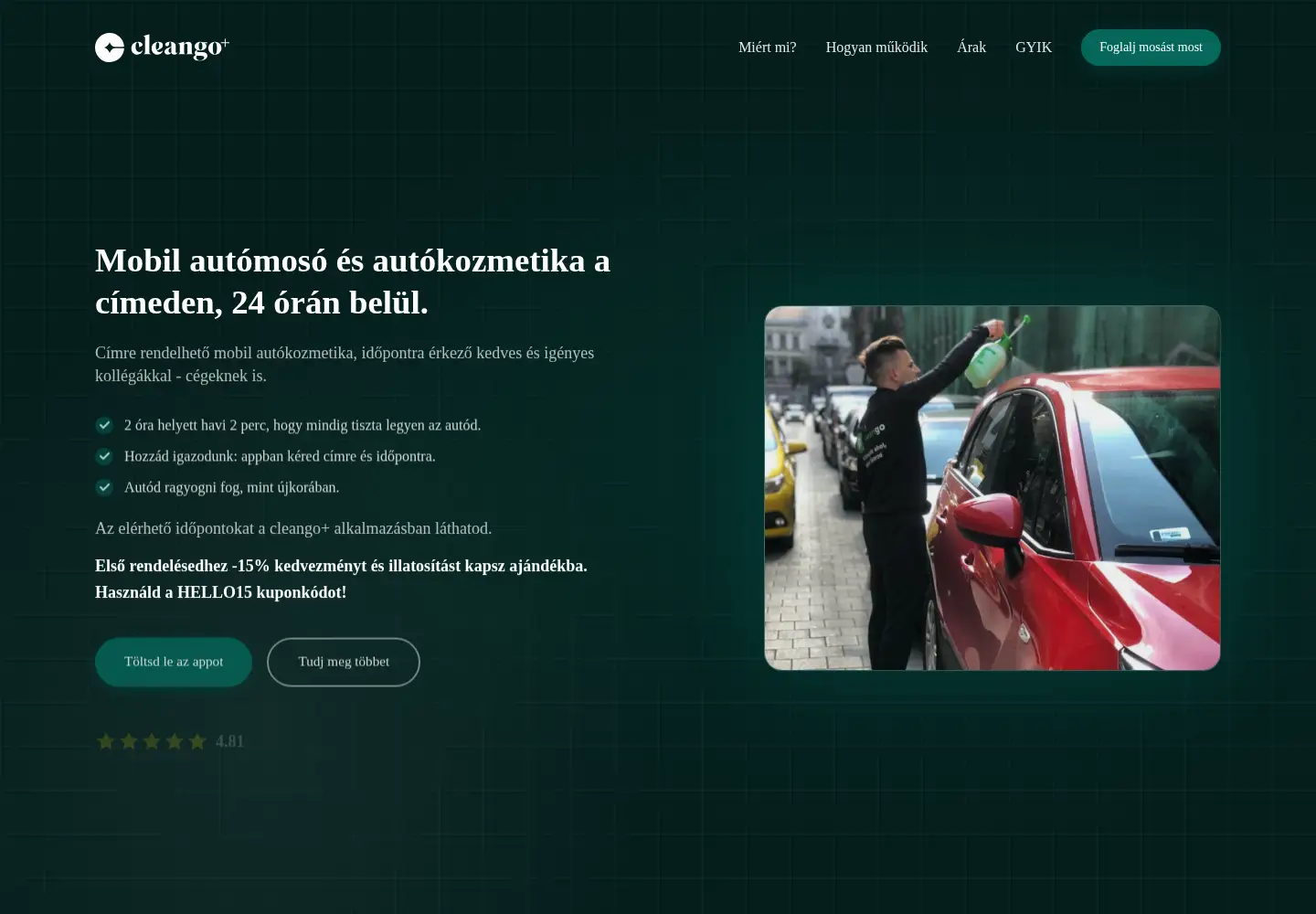Click the checkmark beside '2 óra helyett havi 2 perc'
This screenshot has width=1316, height=914.
[104, 425]
